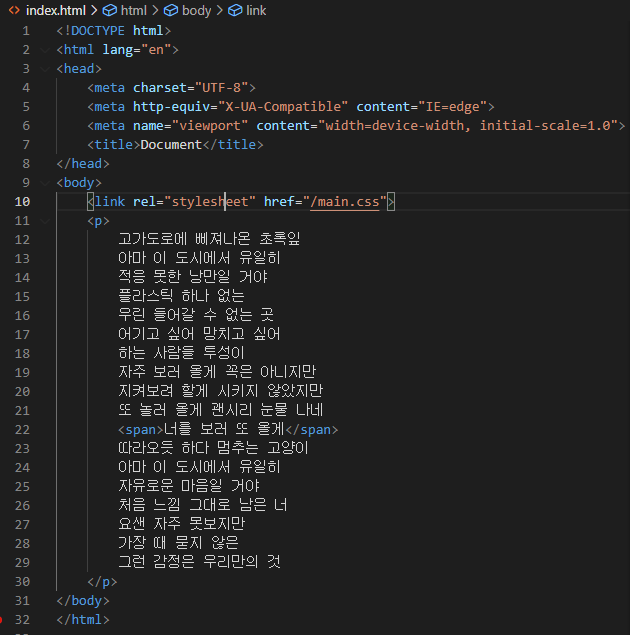The height and width of the screenshot is (635, 630).
Task: Click text 적응 못한 낭만일 거야
Action: (x=193, y=277)
